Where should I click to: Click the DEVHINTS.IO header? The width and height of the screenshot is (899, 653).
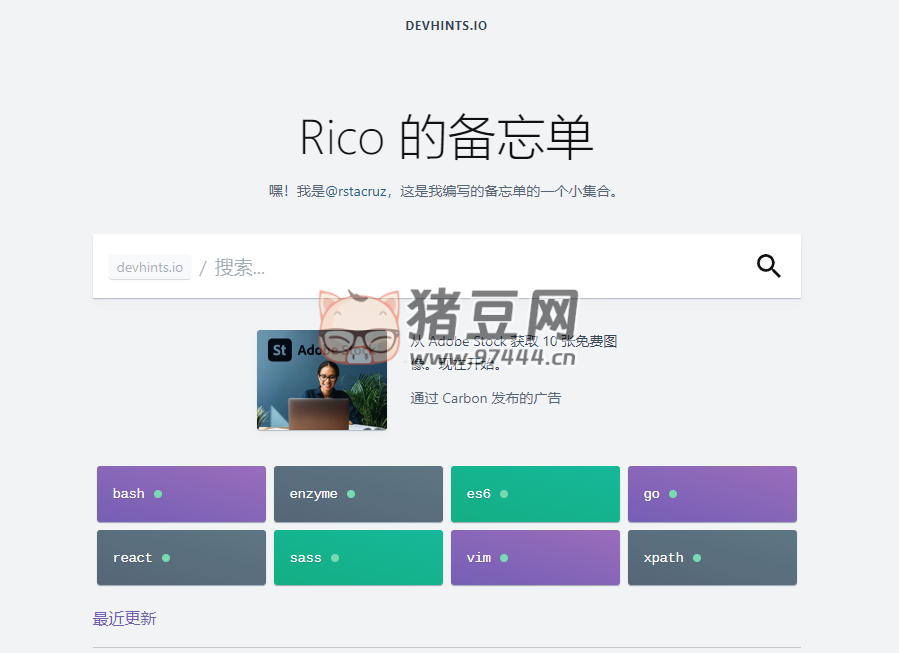click(x=446, y=25)
